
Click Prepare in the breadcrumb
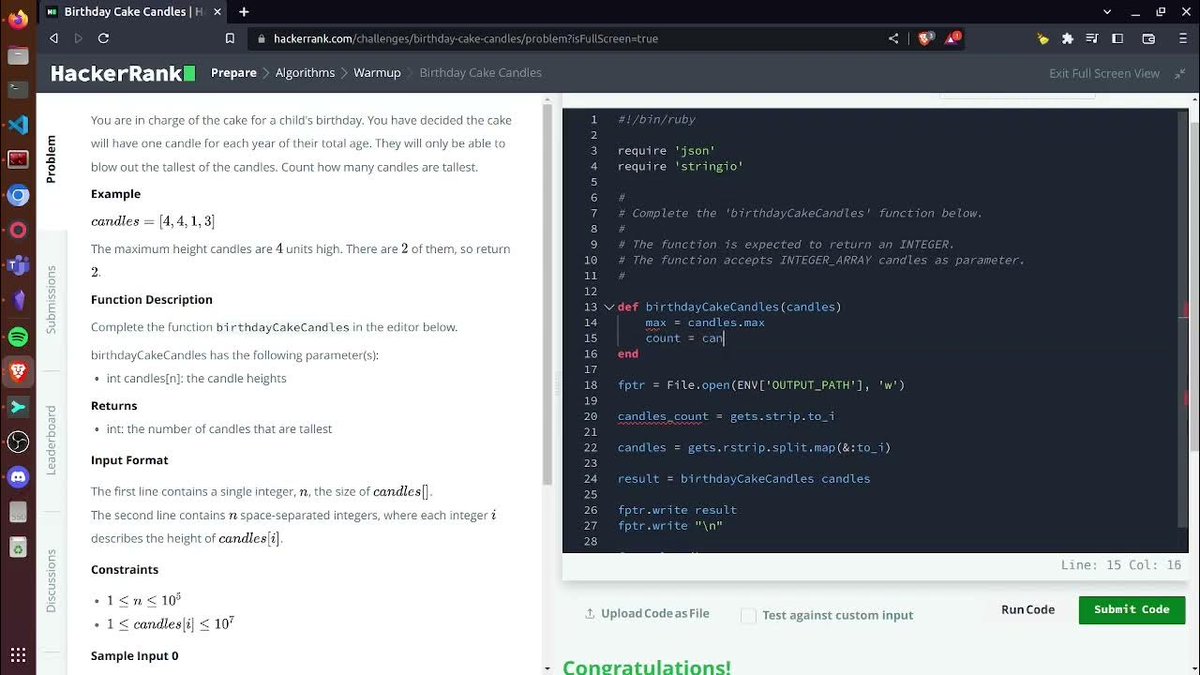click(234, 73)
